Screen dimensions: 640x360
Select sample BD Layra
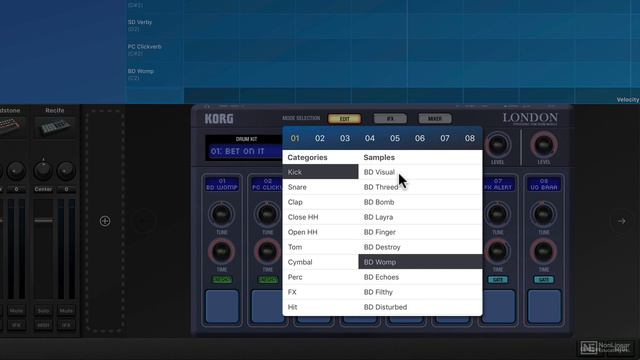(x=420, y=217)
